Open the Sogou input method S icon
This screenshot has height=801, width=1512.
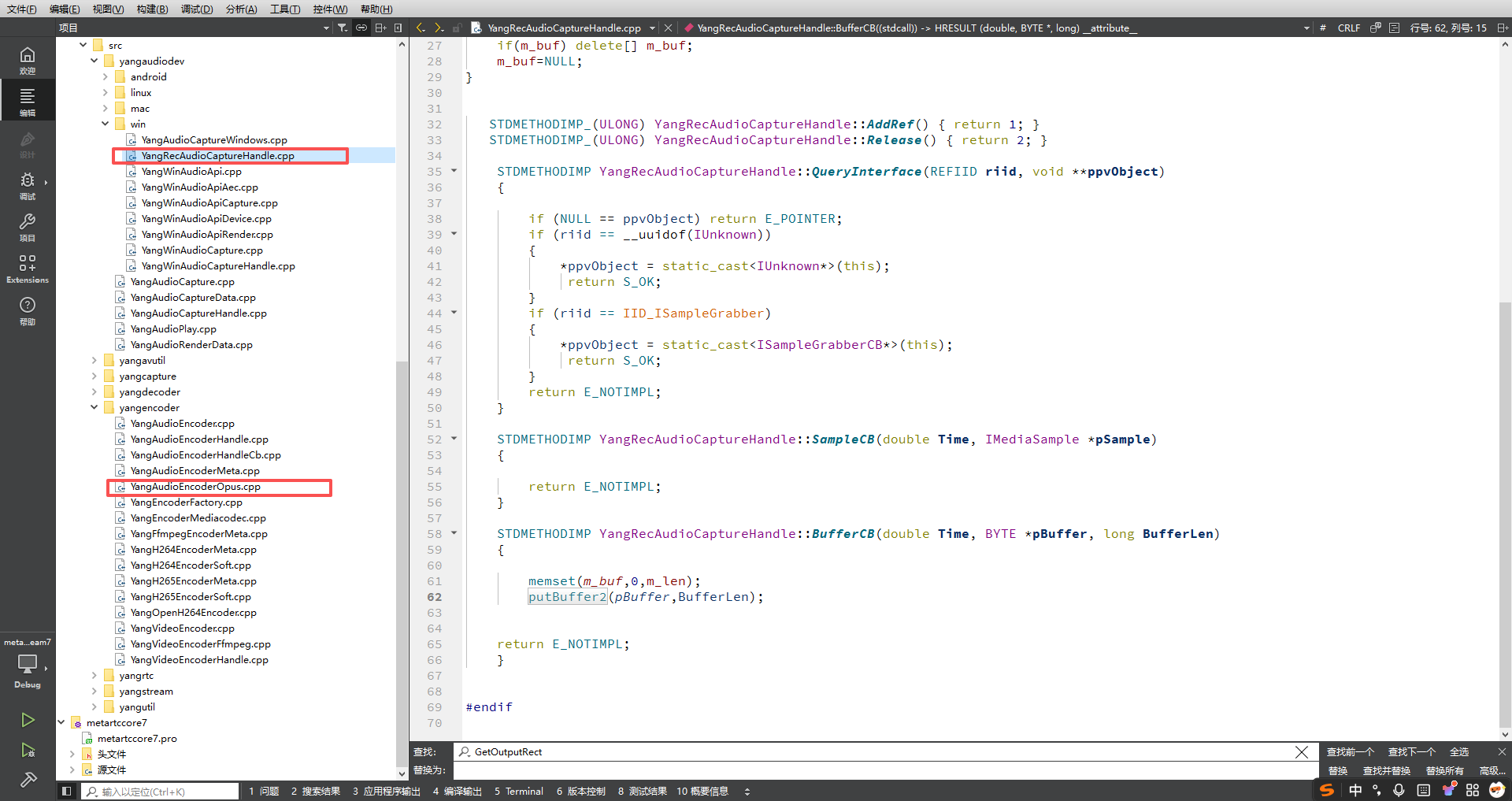(x=1327, y=789)
